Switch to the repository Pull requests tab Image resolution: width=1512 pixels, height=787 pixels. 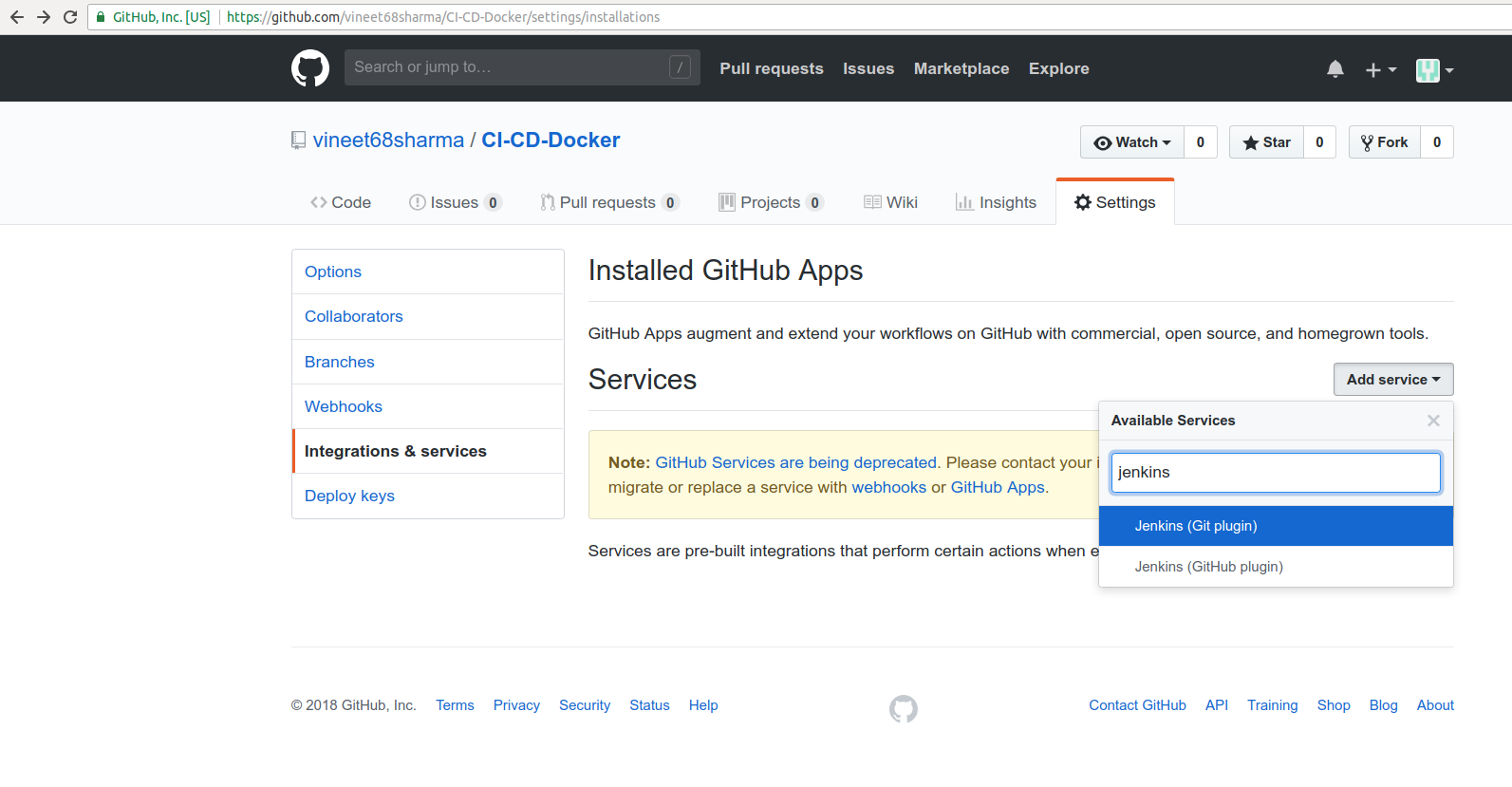(x=610, y=202)
